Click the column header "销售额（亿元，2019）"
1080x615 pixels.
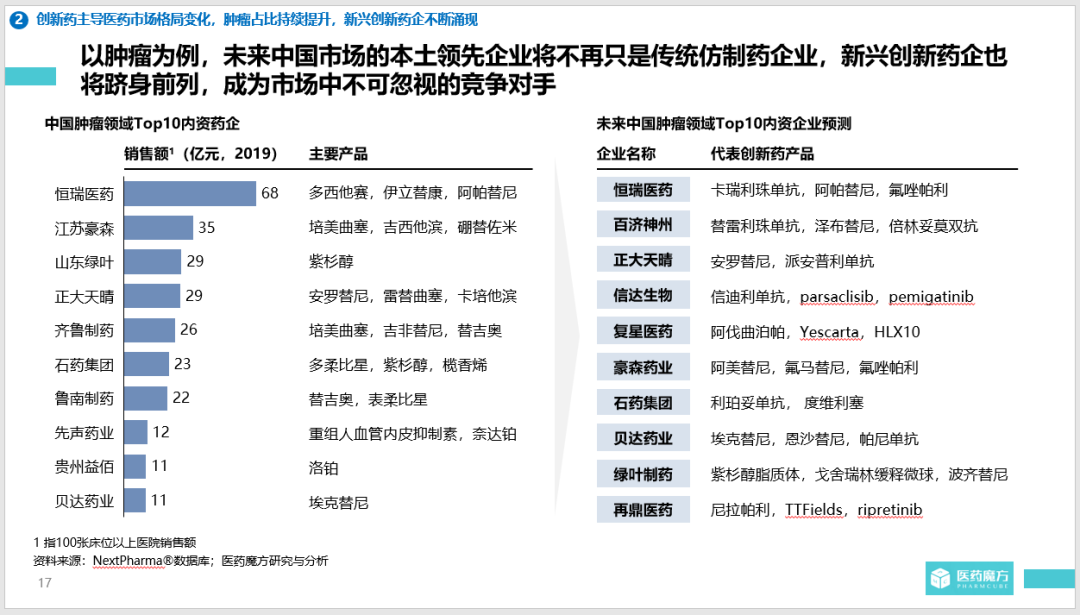point(200,154)
